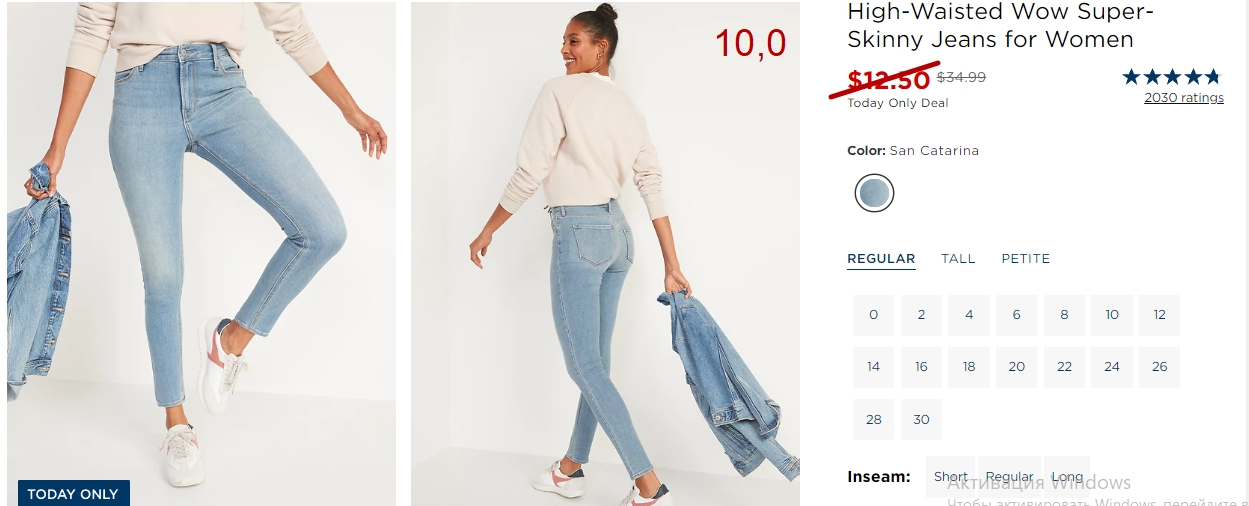Open the 2030 ratings link
This screenshot has width=1249, height=506.
[1184, 98]
